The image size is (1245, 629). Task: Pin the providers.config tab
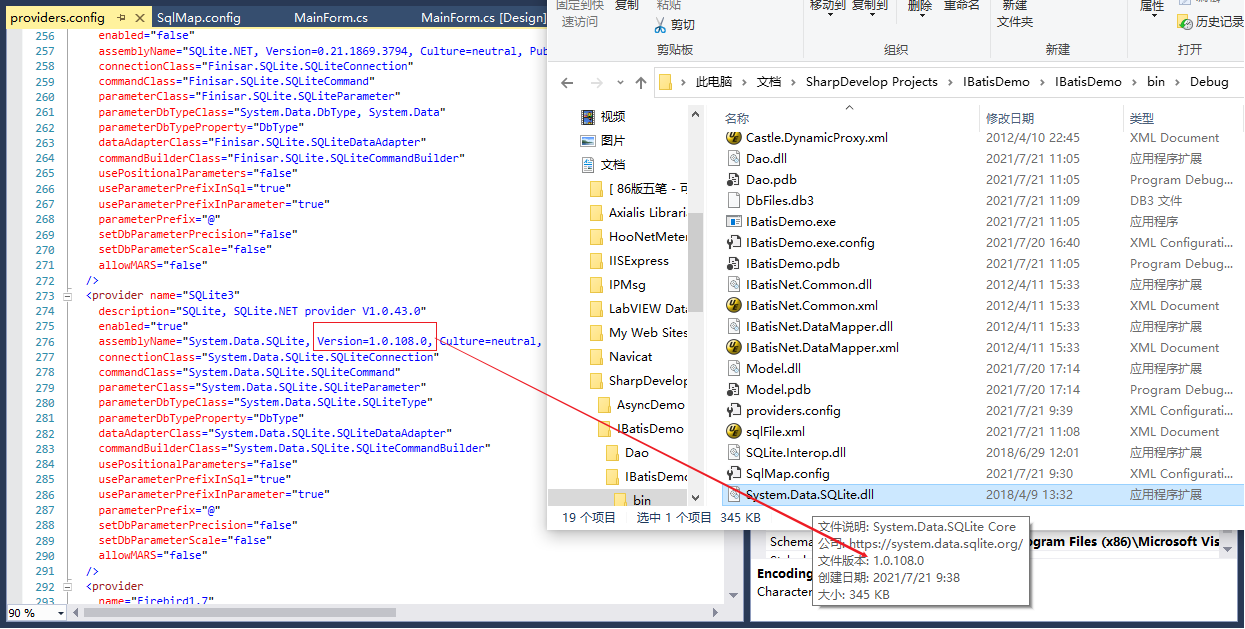(121, 18)
